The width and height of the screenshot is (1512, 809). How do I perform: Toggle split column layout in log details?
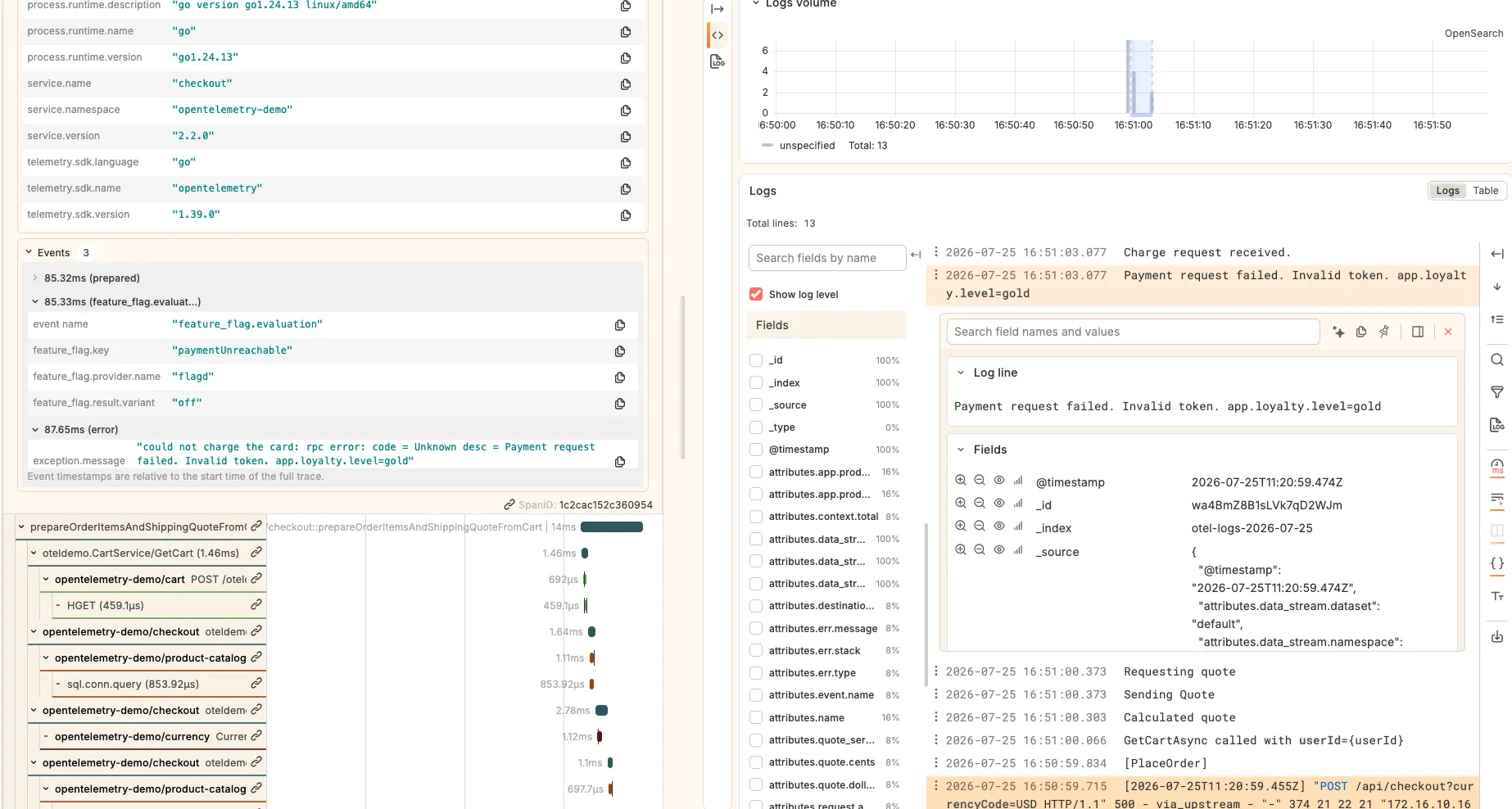coord(1418,332)
